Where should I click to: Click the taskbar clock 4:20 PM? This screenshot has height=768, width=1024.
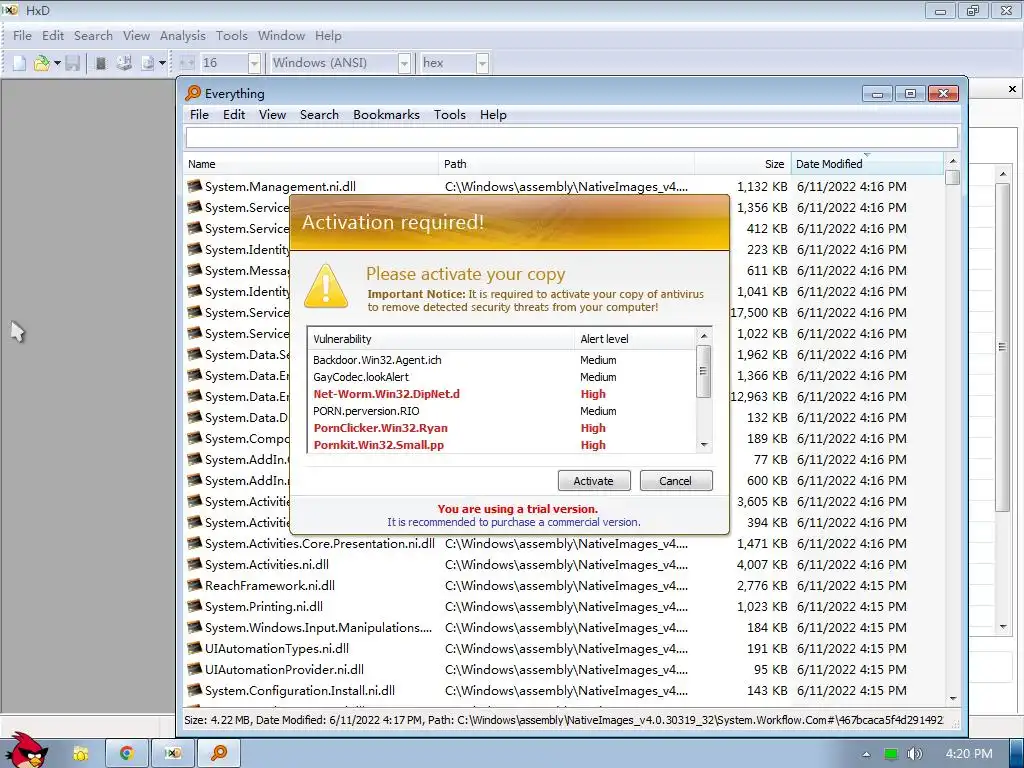click(969, 754)
